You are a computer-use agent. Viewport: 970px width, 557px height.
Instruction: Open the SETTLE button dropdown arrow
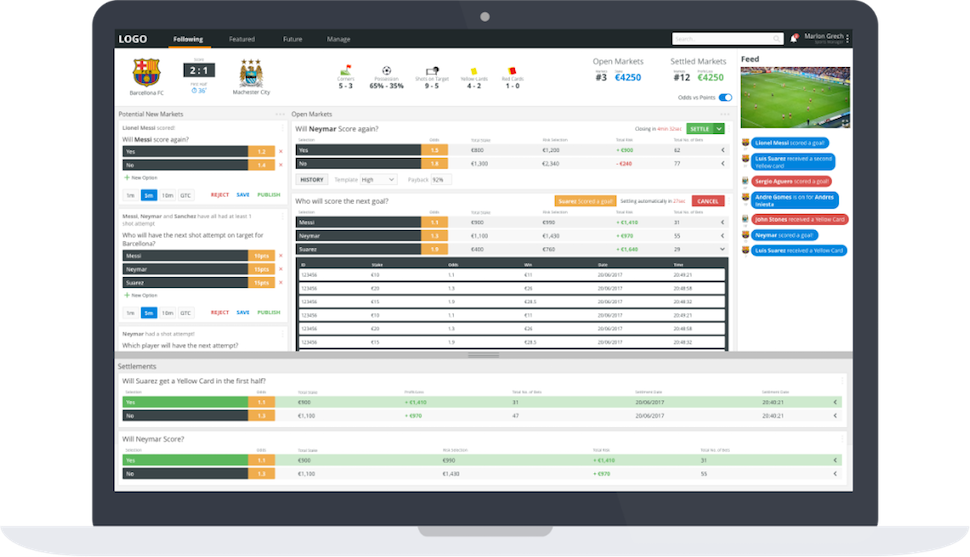point(719,129)
